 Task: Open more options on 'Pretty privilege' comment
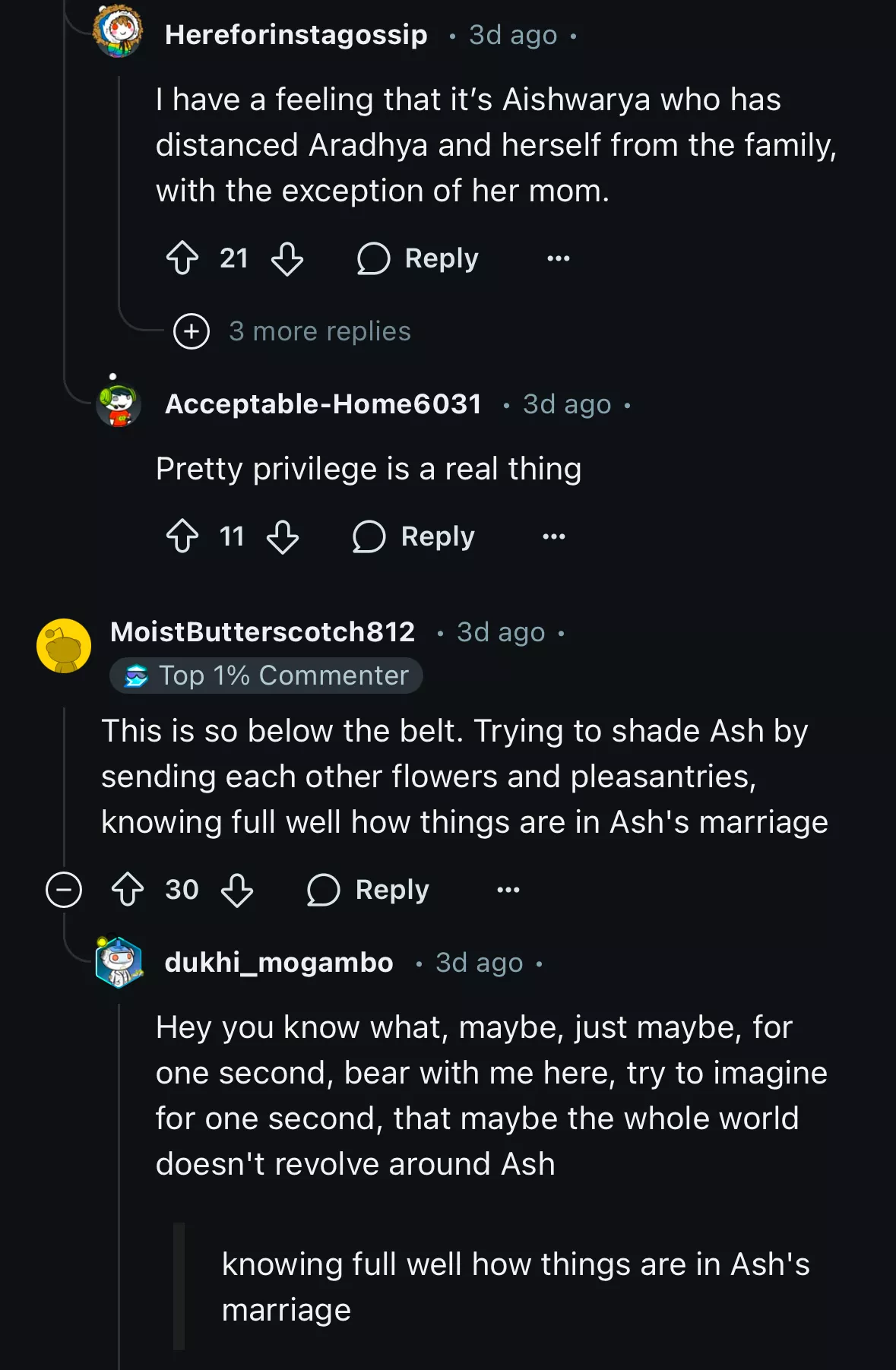pos(554,536)
